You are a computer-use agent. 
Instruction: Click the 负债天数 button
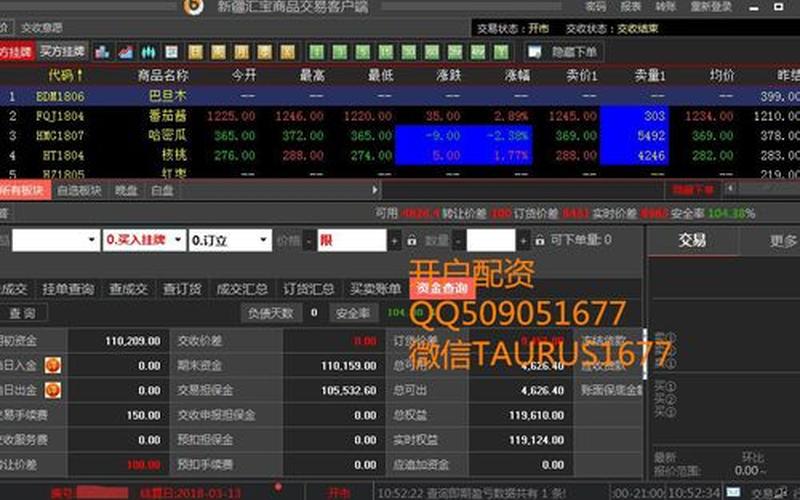point(271,313)
